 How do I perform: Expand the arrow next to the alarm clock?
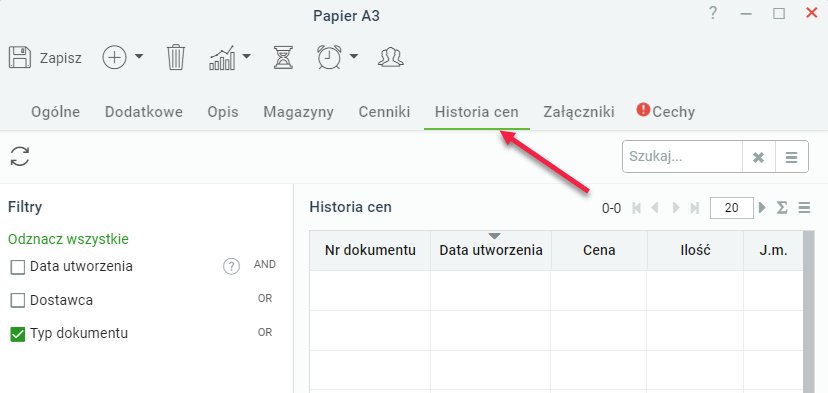point(354,56)
